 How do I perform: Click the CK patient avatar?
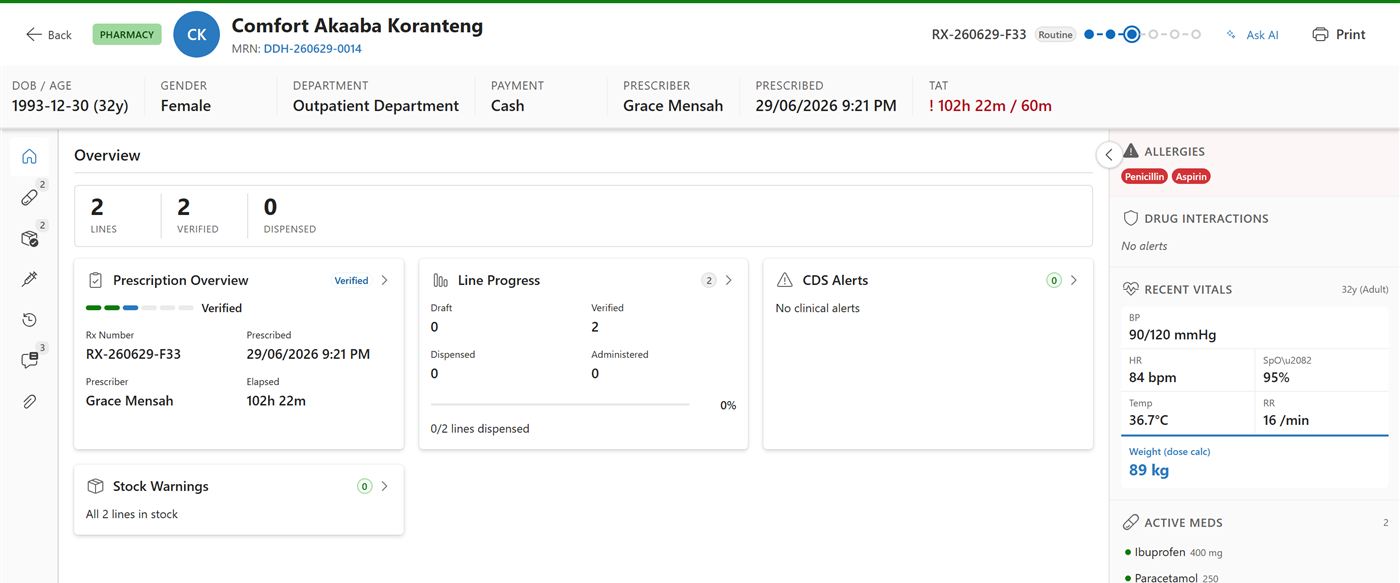pyautogui.click(x=196, y=34)
